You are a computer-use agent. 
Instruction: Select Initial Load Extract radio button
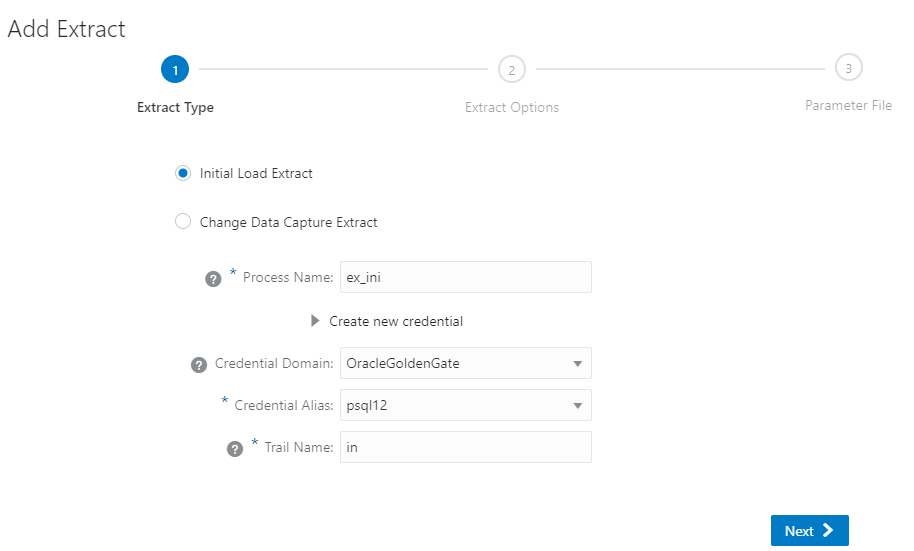click(183, 173)
